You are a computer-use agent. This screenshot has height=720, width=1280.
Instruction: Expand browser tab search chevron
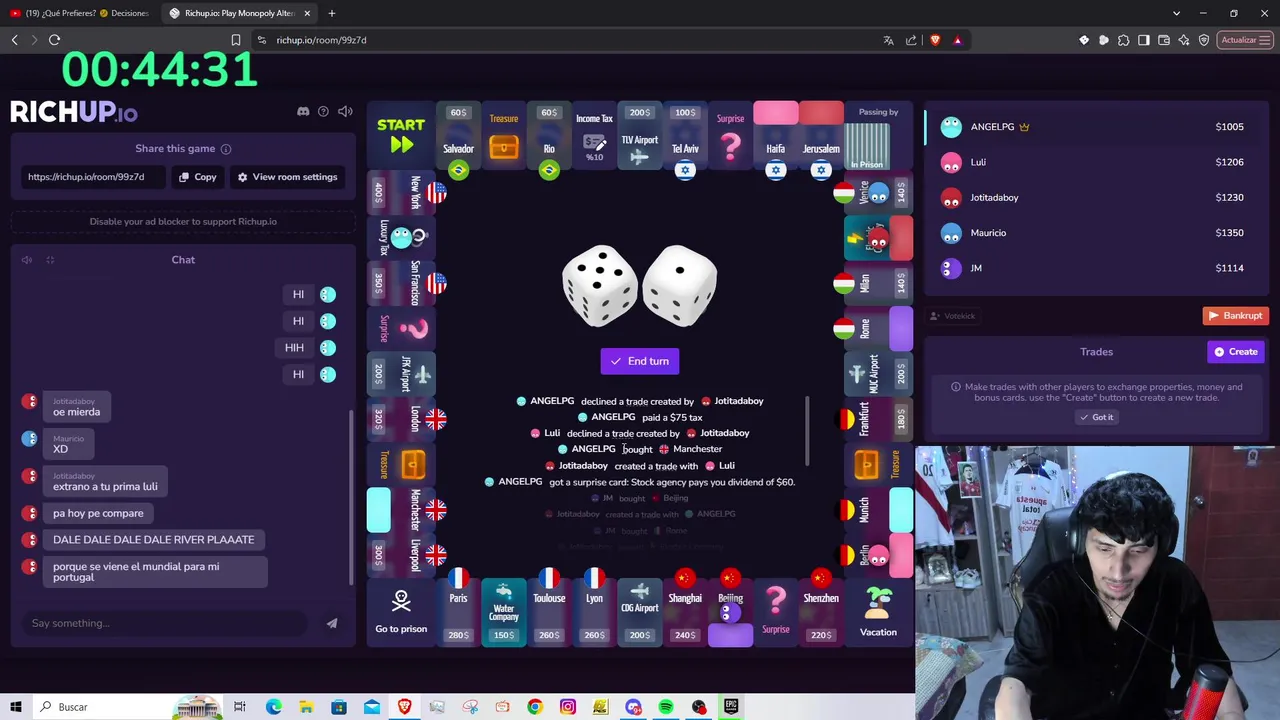[1176, 13]
